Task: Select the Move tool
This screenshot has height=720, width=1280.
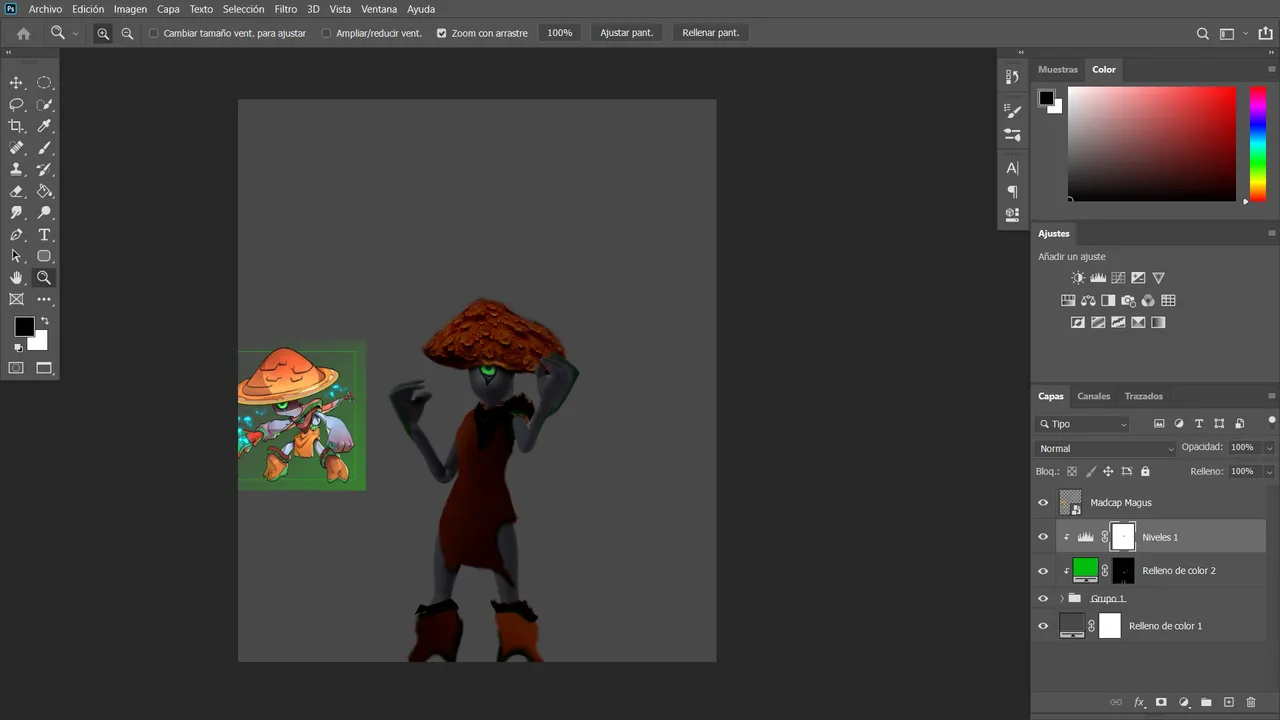Action: click(x=16, y=83)
